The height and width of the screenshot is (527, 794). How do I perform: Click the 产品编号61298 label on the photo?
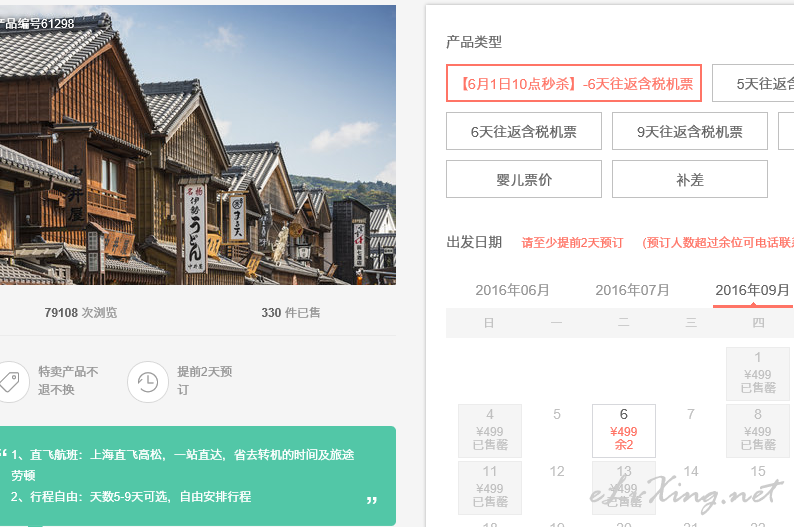37,23
